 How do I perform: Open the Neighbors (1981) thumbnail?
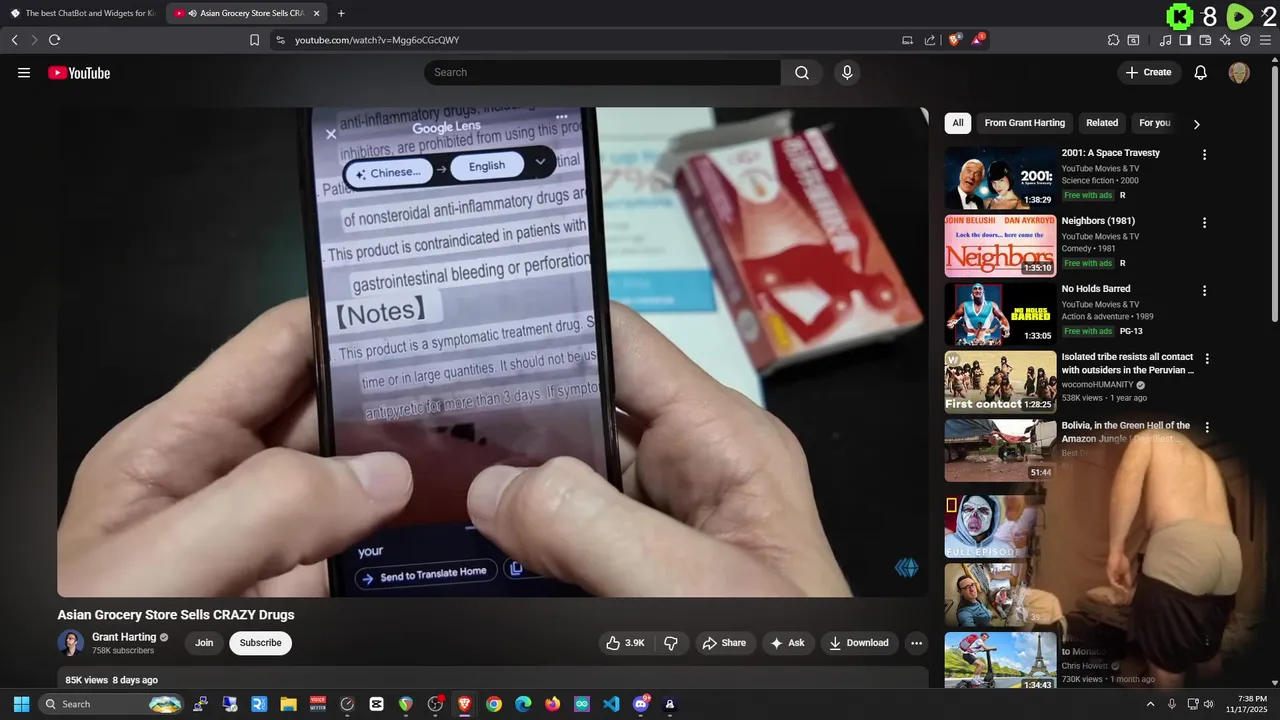pos(1000,246)
